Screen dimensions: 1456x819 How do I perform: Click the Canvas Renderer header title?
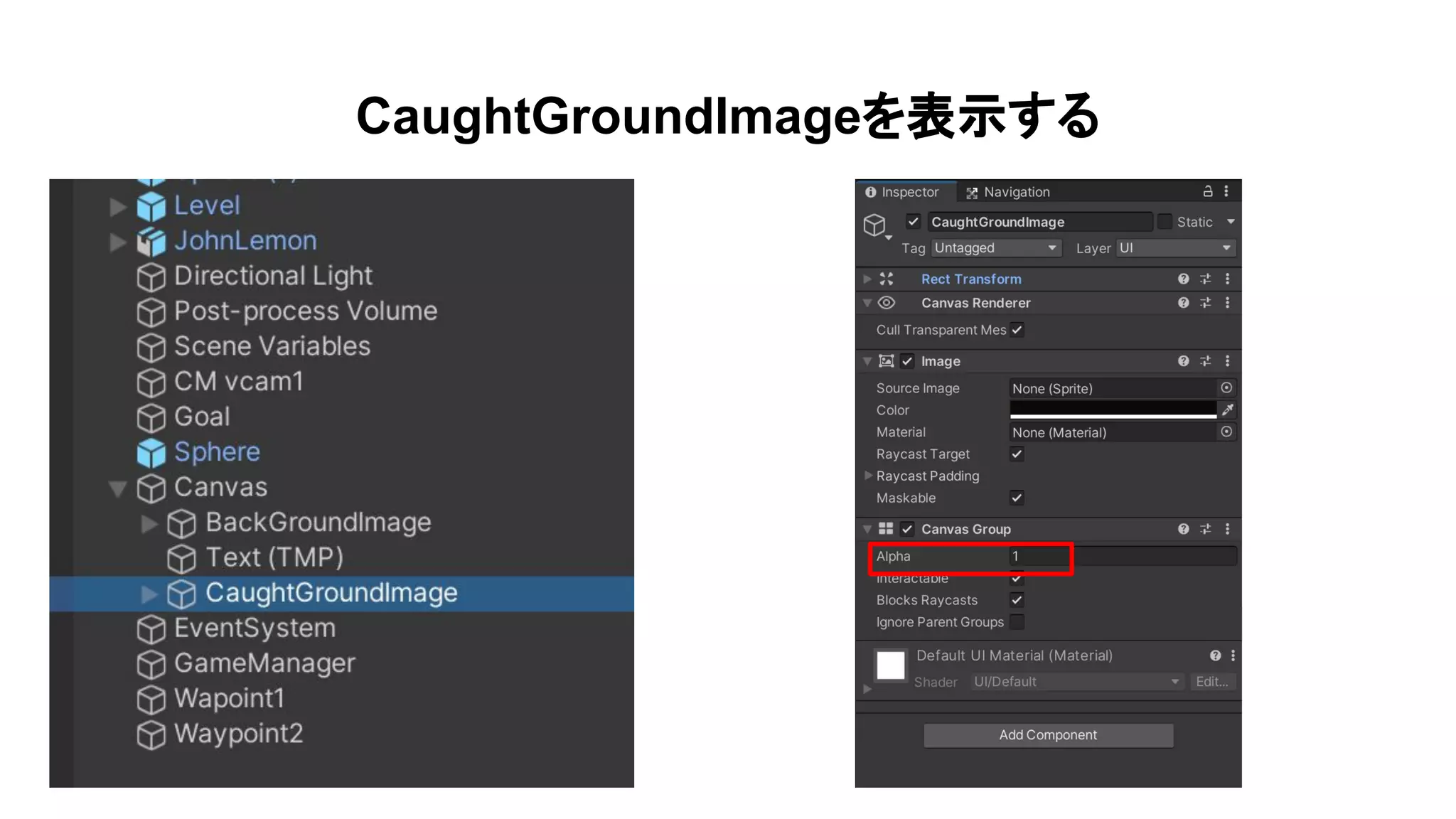[976, 303]
